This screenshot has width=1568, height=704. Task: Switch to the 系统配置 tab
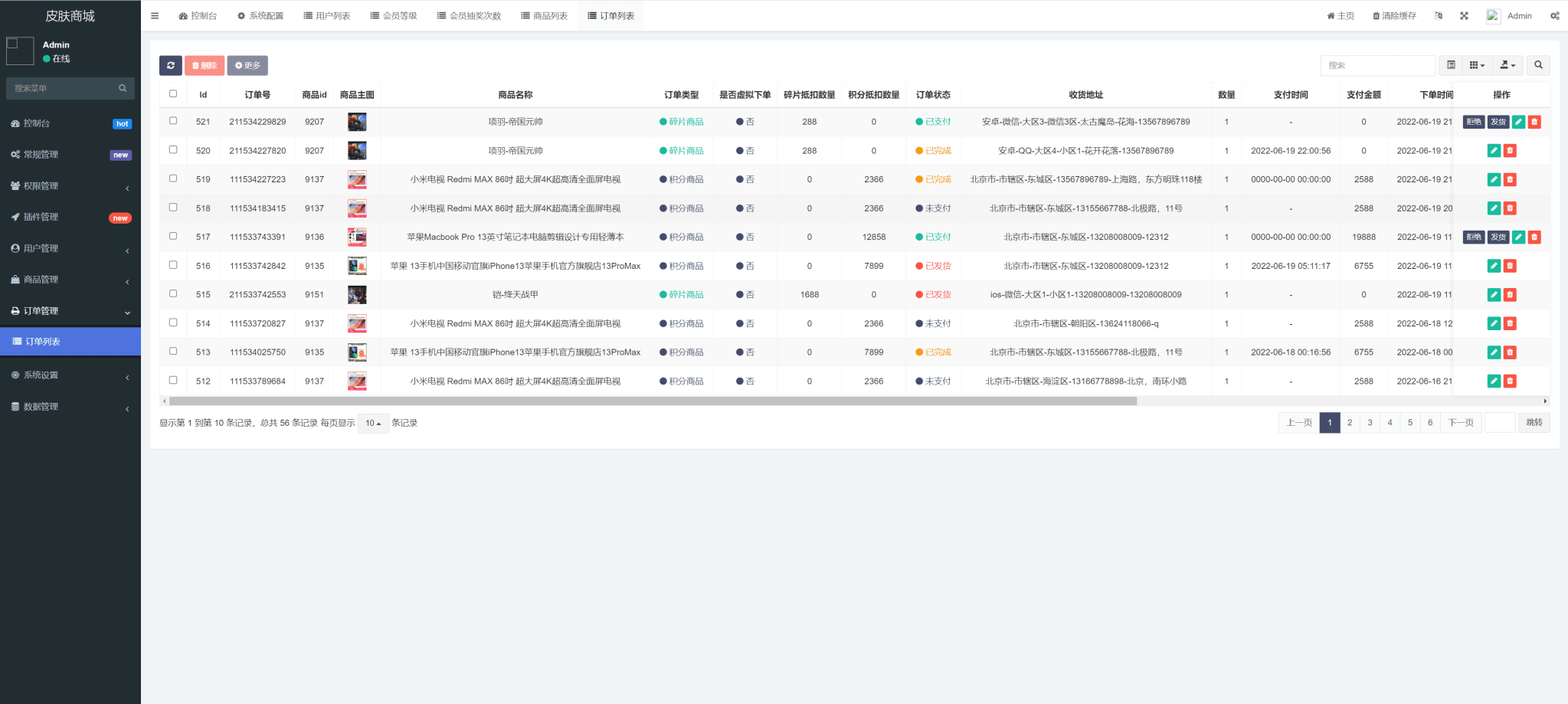click(x=260, y=15)
